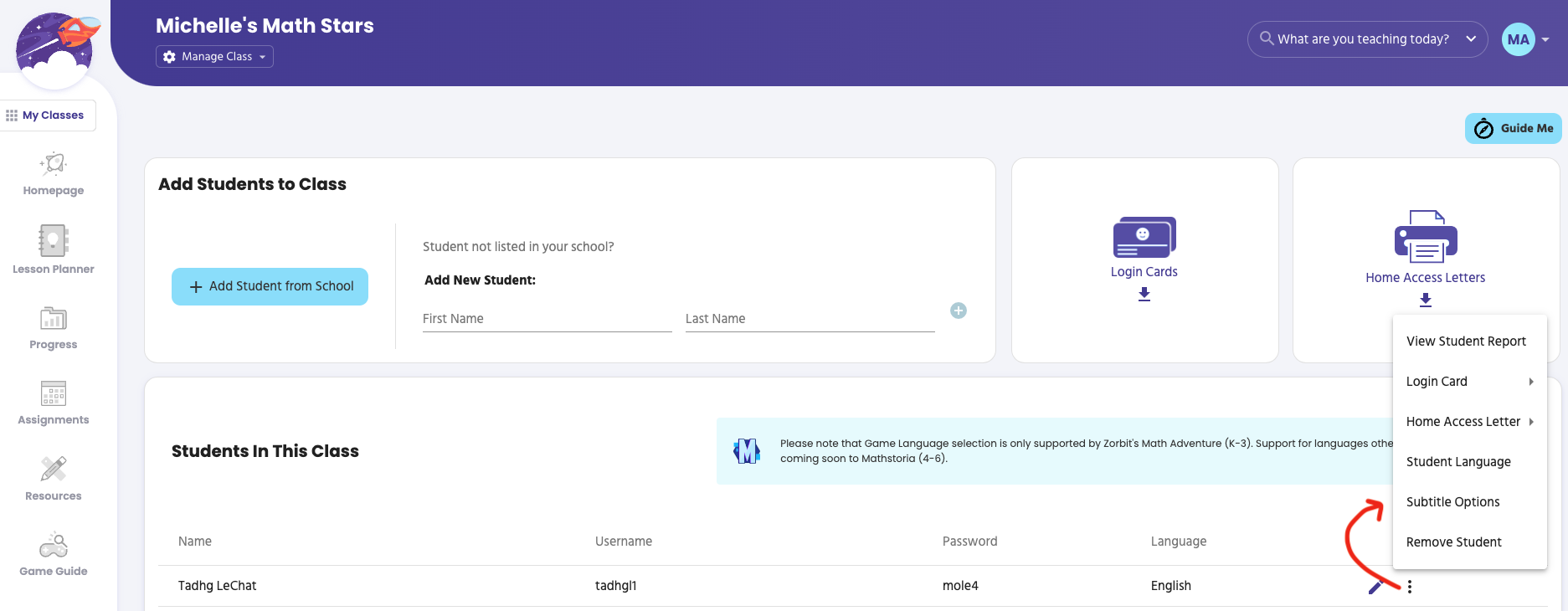Go to Progress in the sidebar

54,318
